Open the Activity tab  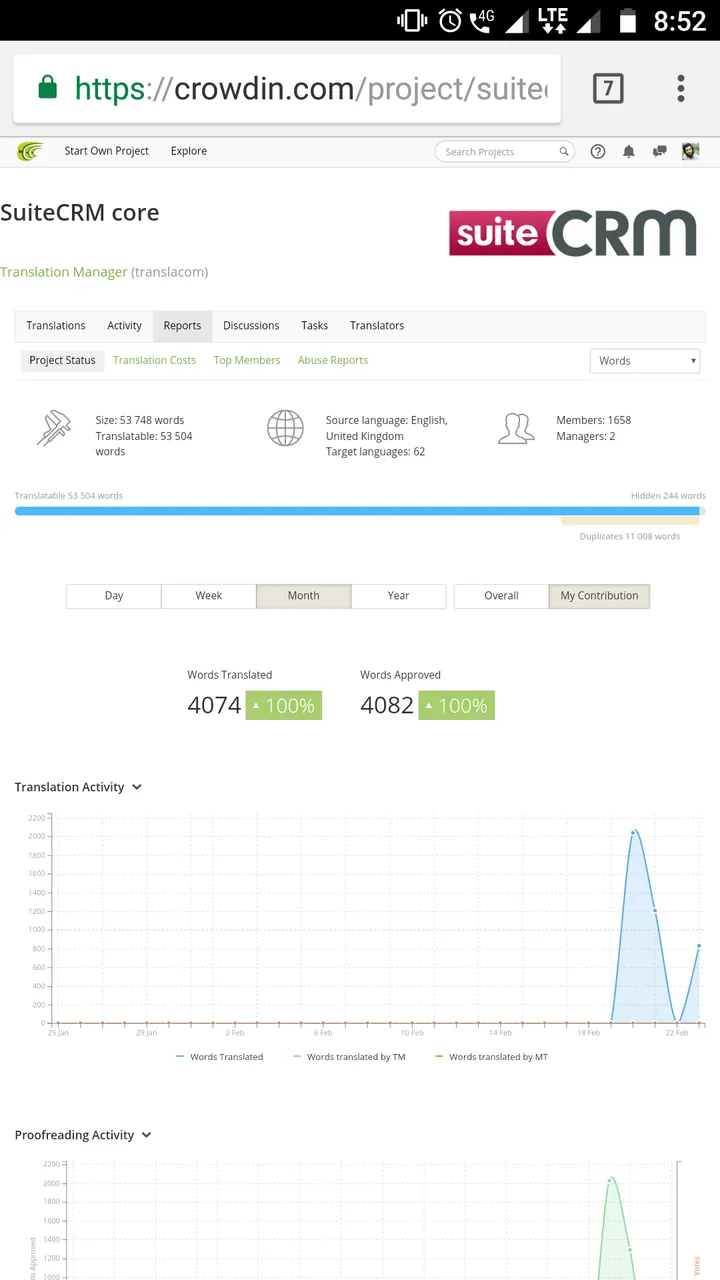(125, 326)
